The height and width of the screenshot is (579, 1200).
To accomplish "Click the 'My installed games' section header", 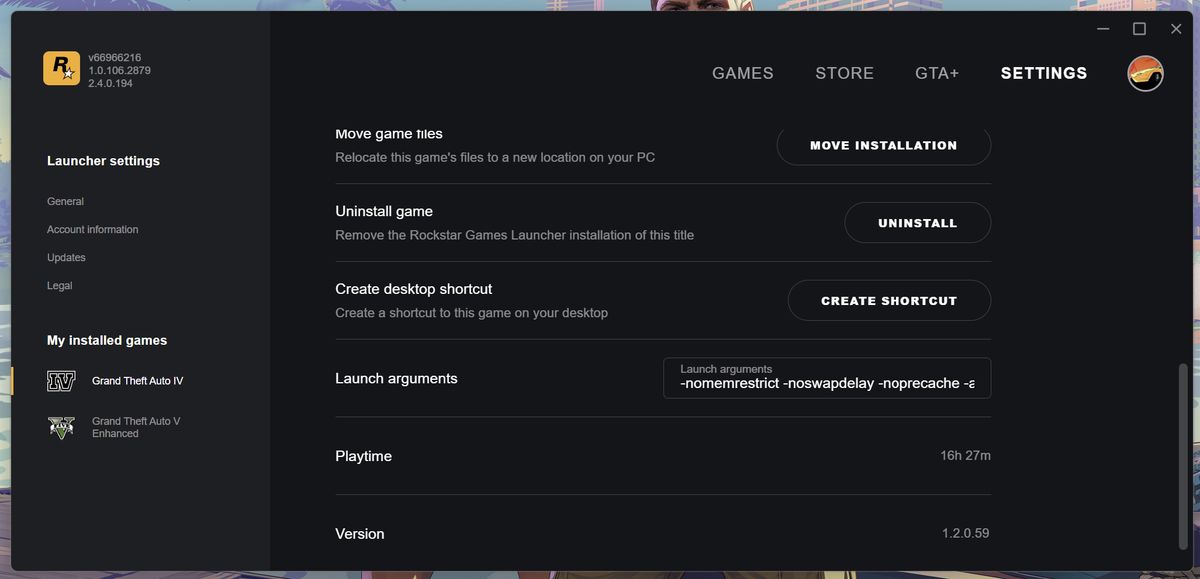I will coord(107,340).
